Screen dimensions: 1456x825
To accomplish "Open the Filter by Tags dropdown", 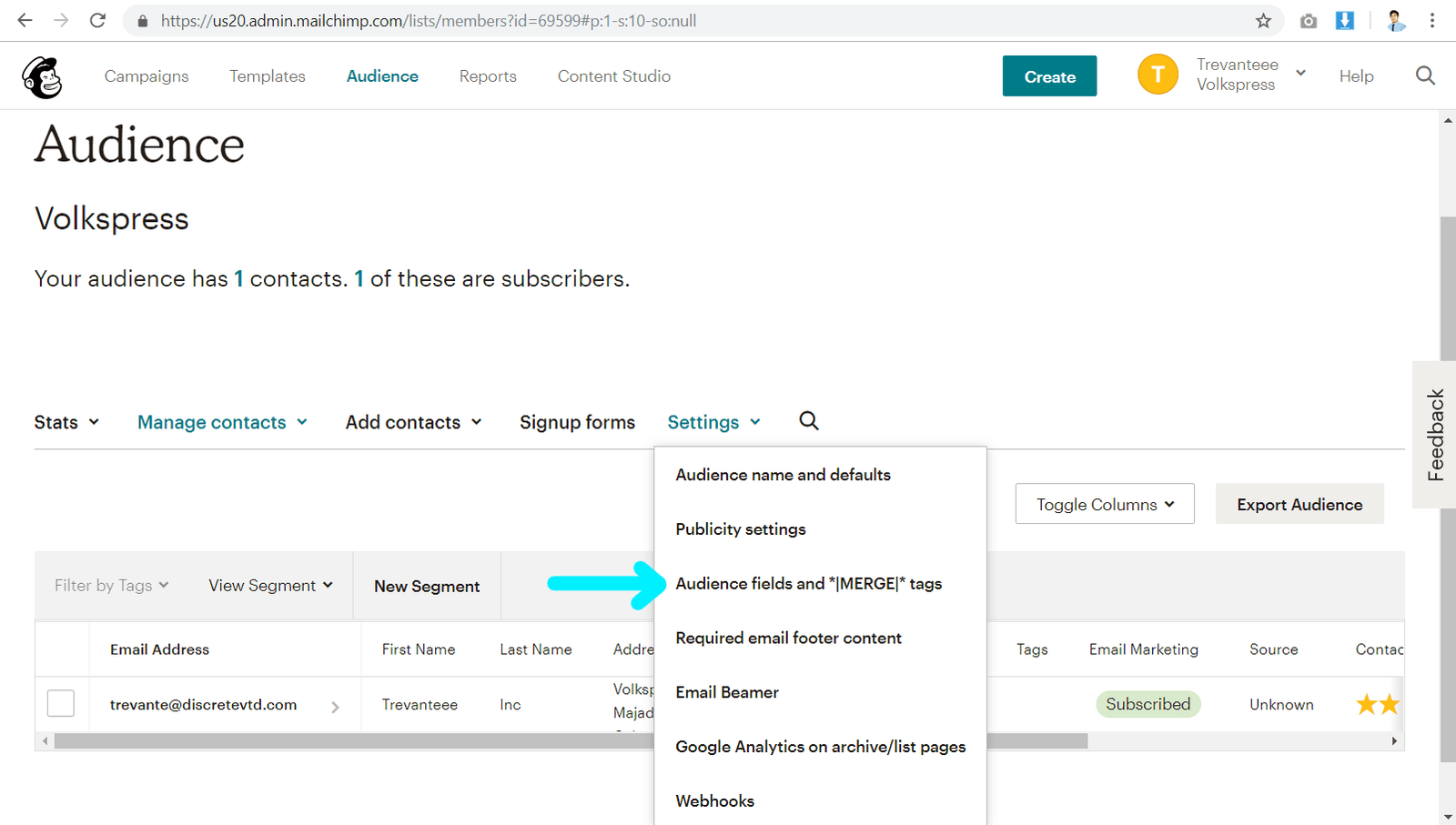I will (x=111, y=586).
